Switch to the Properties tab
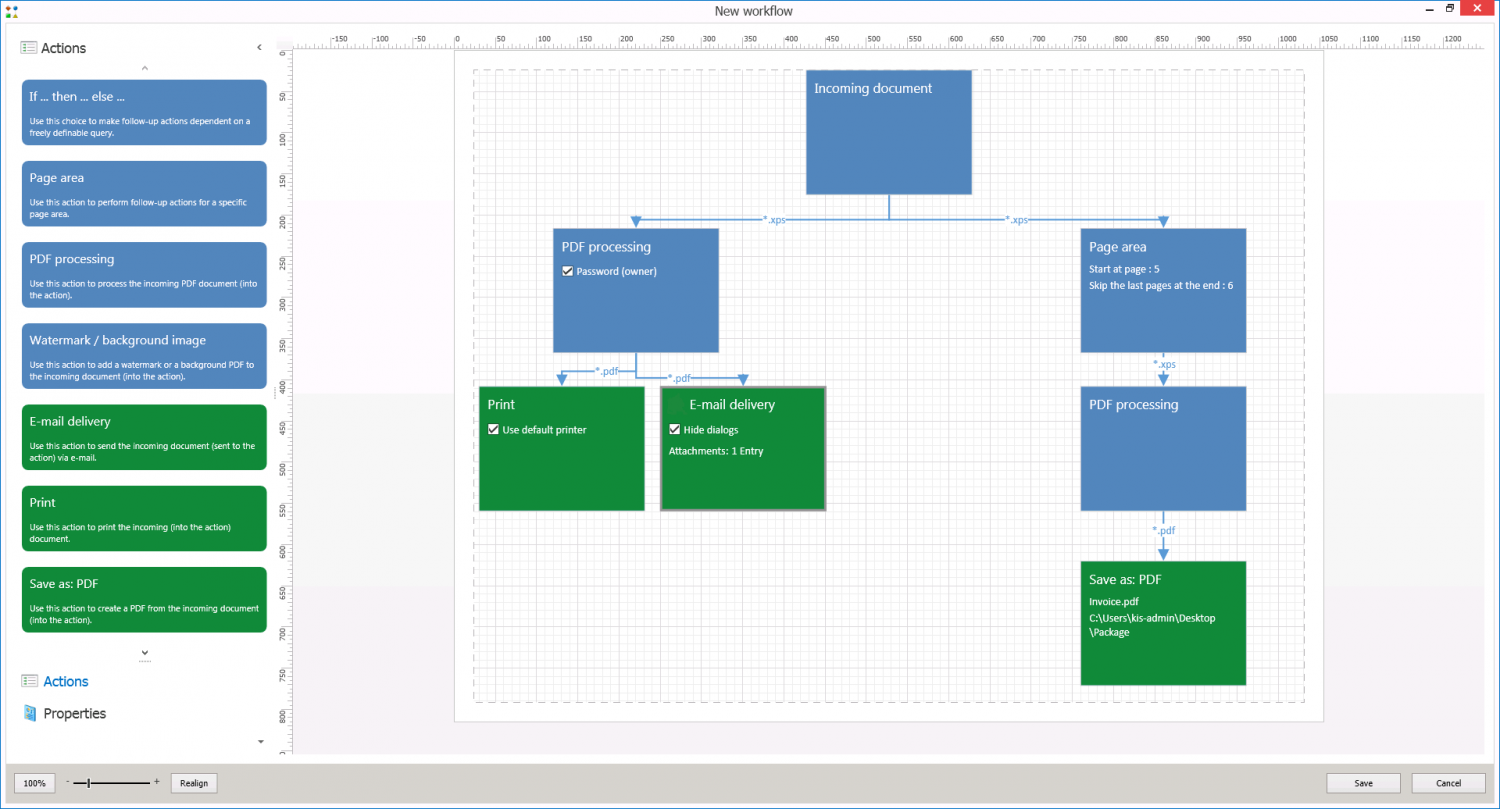Screen dimensions: 1500x809 (77, 713)
